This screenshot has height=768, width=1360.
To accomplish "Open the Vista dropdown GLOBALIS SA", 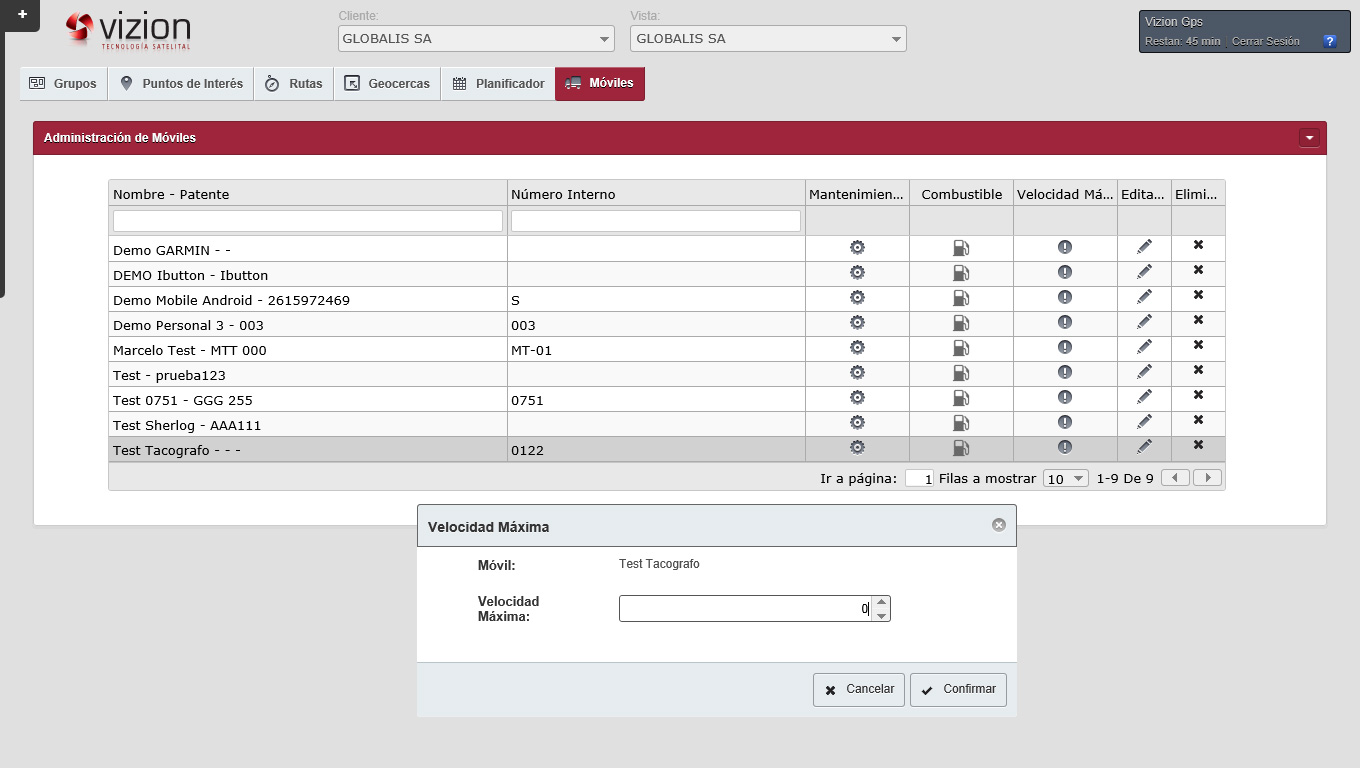I will (x=768, y=39).
